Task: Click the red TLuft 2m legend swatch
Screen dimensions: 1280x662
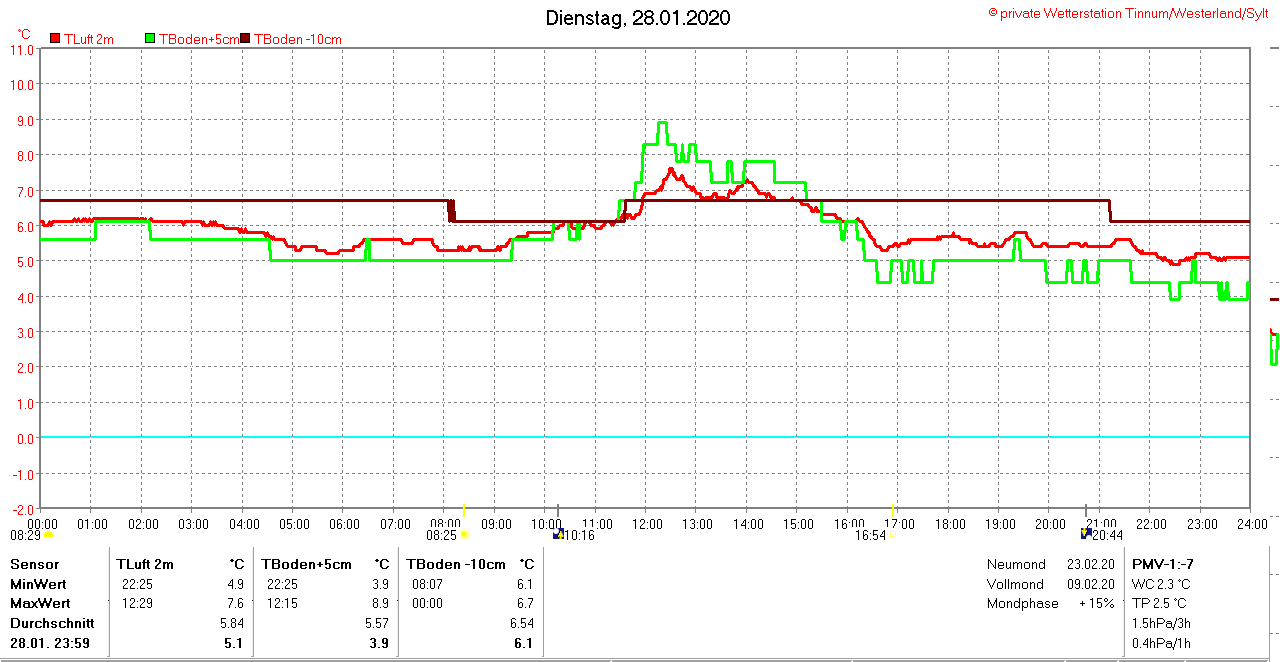Action: (x=55, y=39)
